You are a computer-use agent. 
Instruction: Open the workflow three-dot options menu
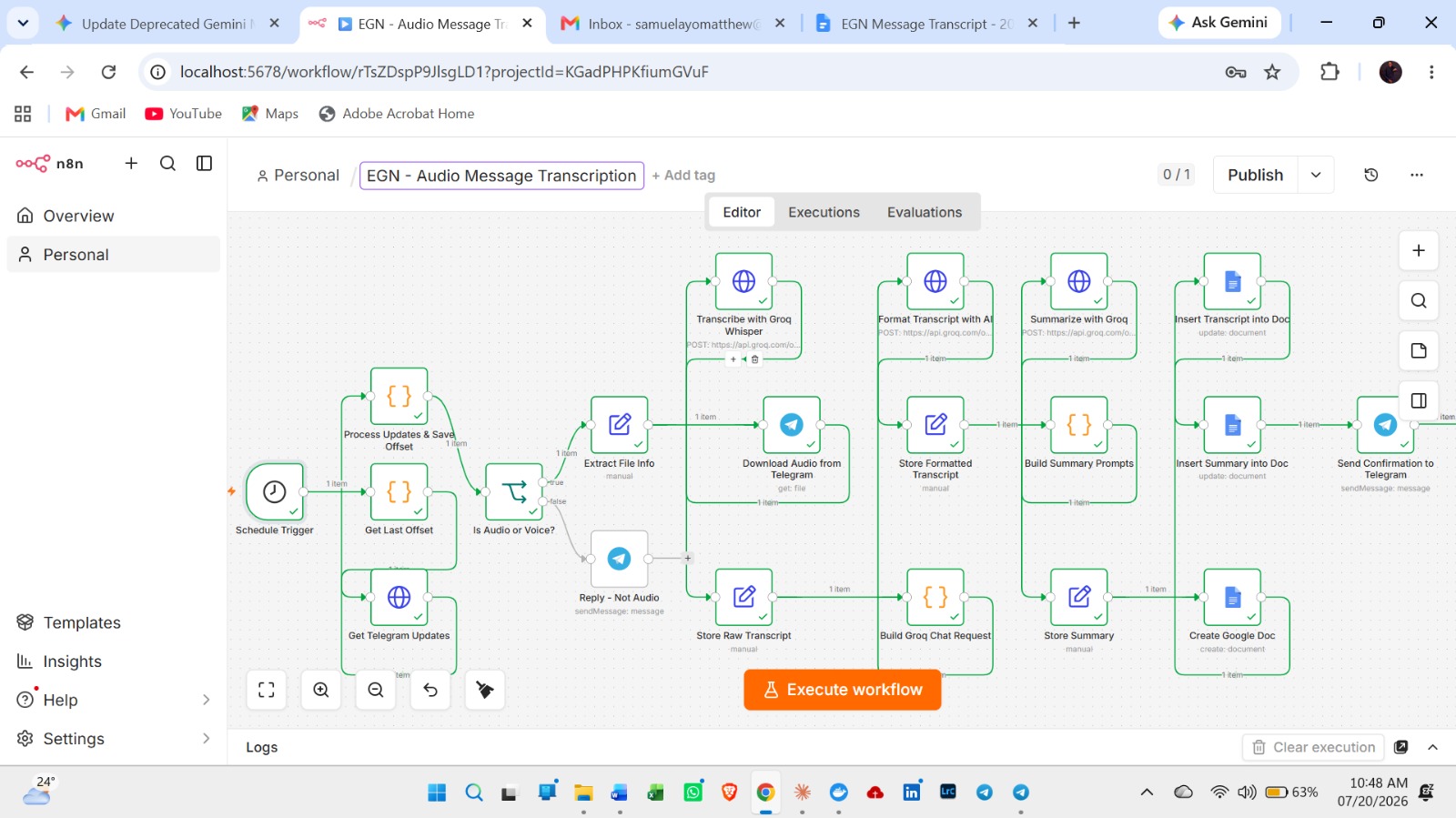coord(1417,175)
